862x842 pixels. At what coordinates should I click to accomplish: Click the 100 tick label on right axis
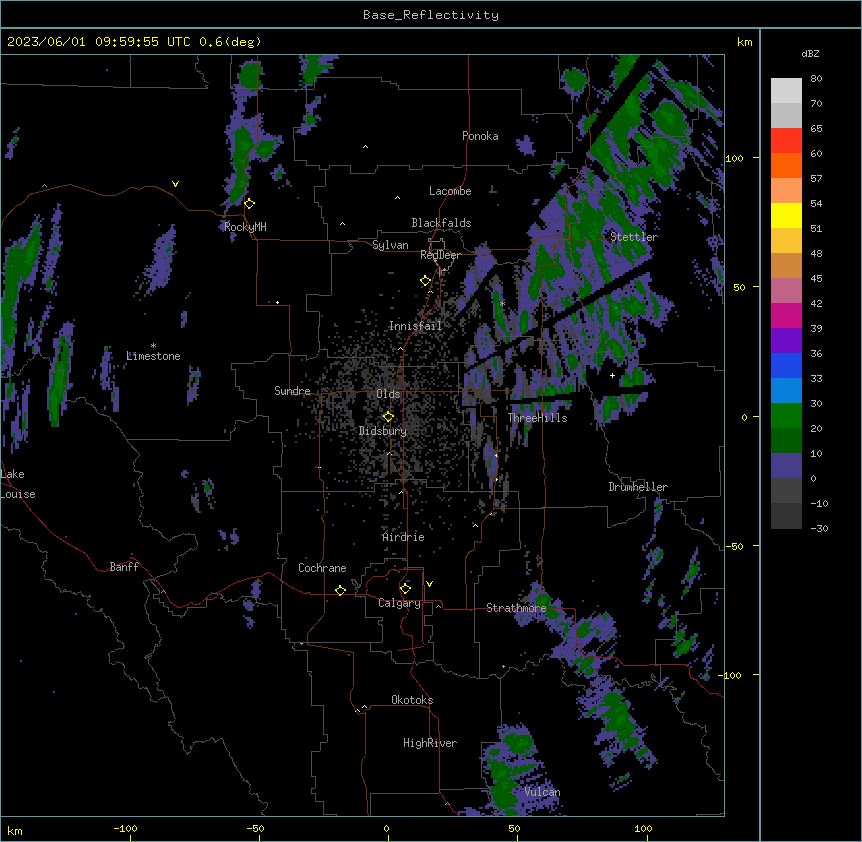[734, 158]
